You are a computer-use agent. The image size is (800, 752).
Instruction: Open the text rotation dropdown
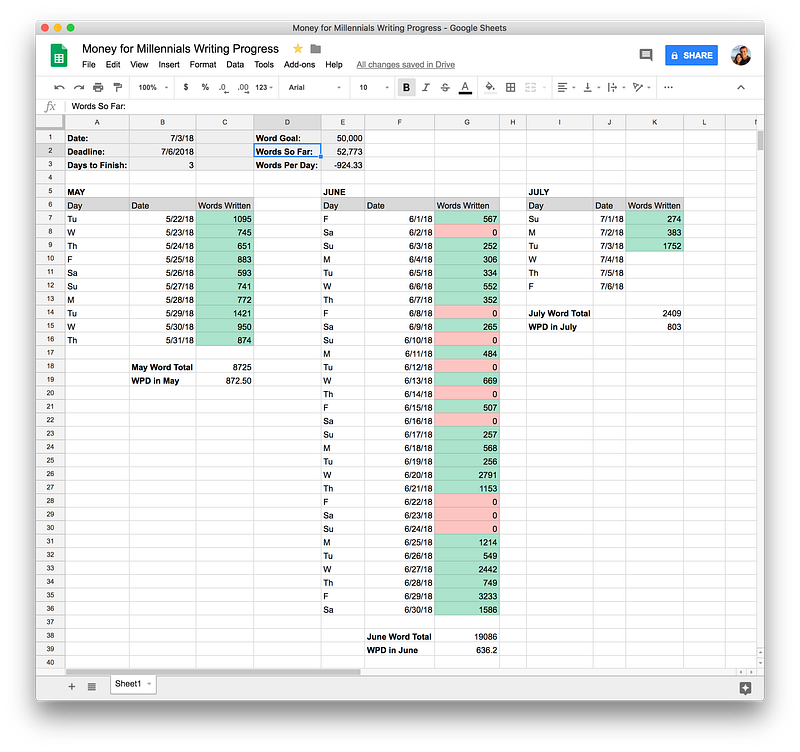pos(641,87)
